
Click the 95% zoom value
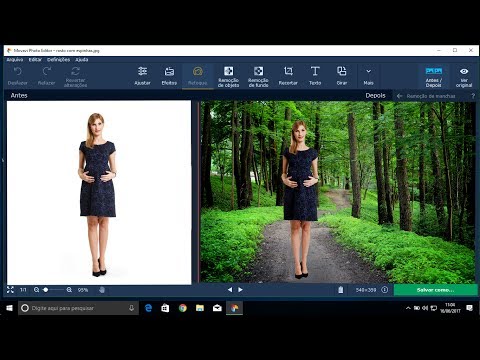(x=83, y=290)
